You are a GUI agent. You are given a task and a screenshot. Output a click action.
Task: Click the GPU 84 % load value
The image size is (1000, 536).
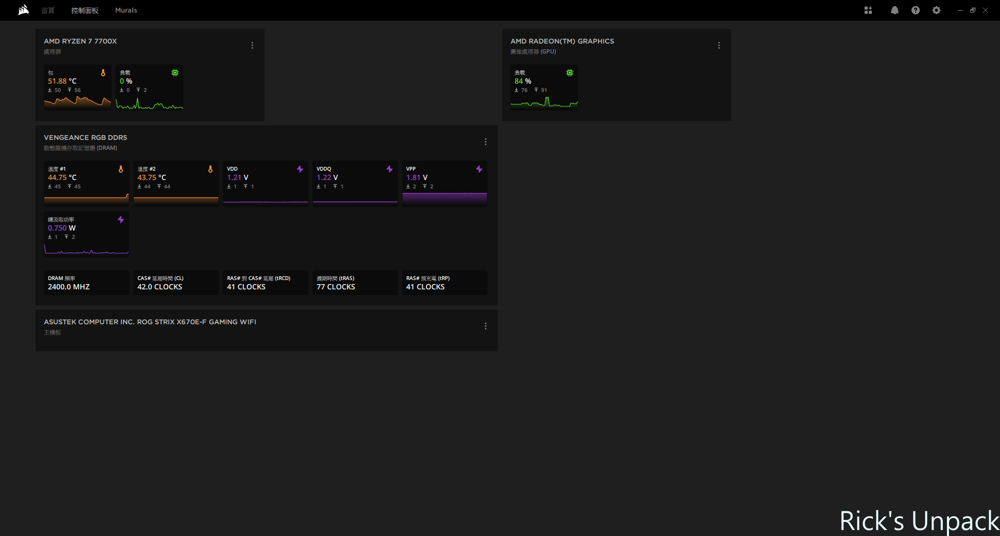click(x=522, y=81)
